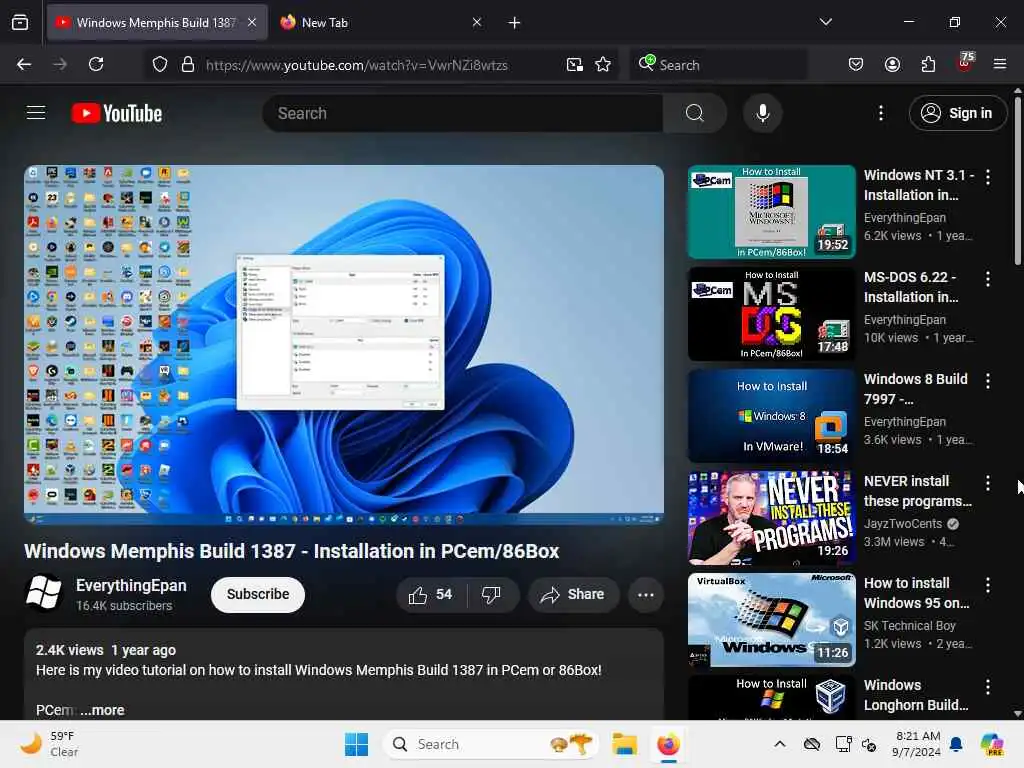The width and height of the screenshot is (1024, 768).
Task: Open the Extensions puzzle icon
Action: click(x=928, y=64)
